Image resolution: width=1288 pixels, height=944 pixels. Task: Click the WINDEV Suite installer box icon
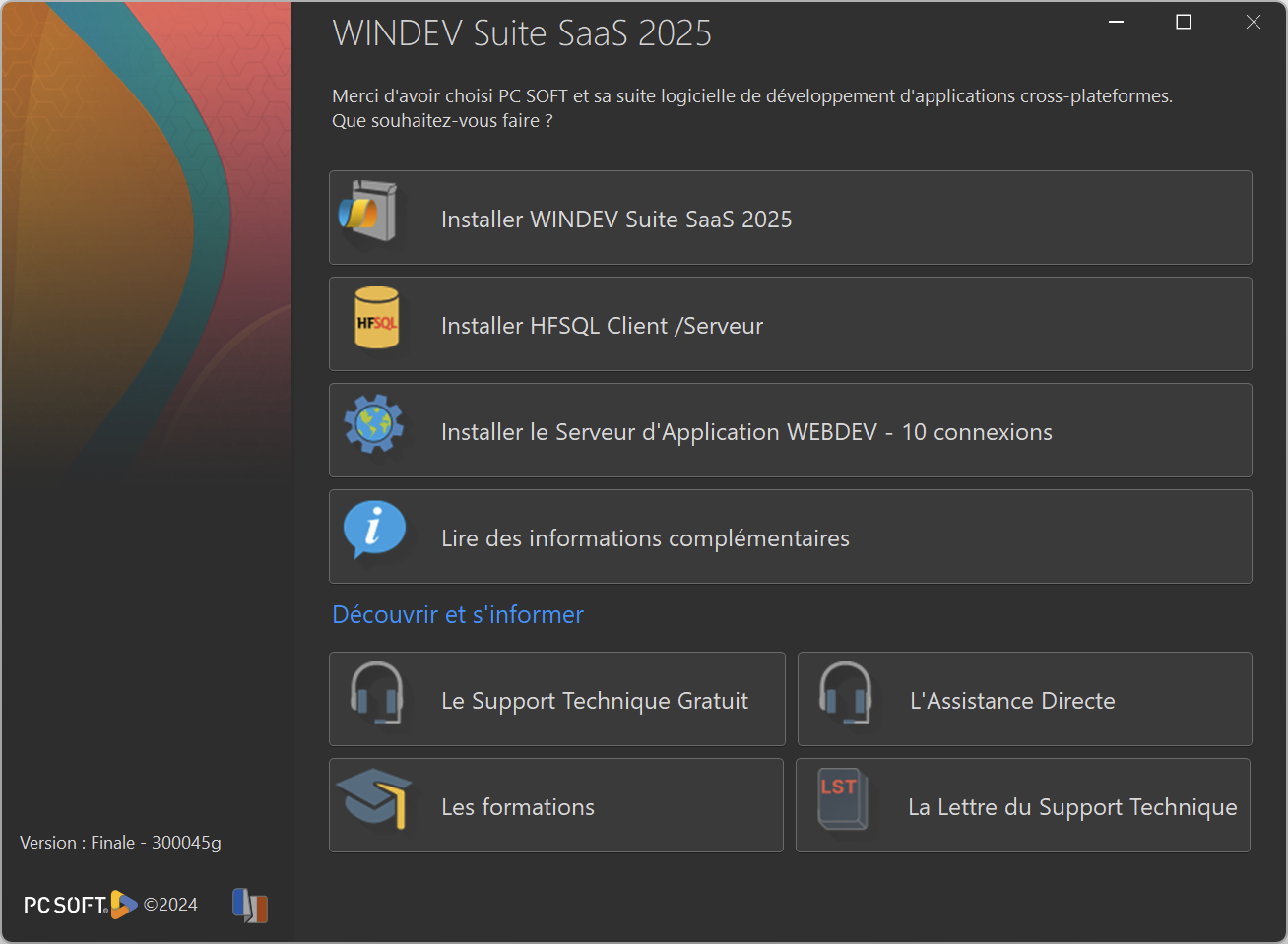370,212
